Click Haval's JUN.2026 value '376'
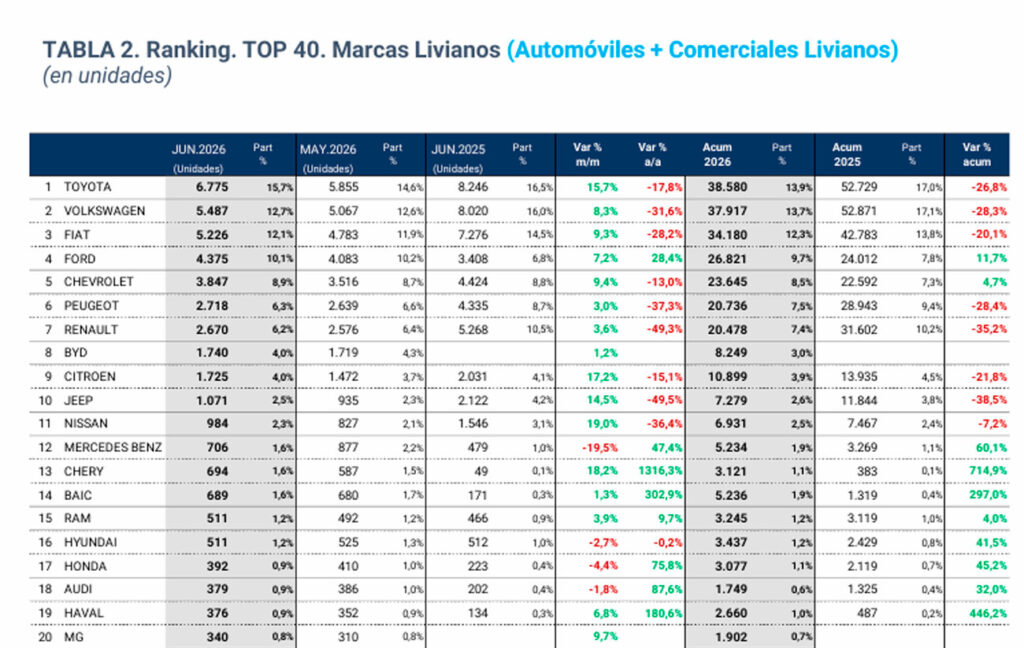Image resolution: width=1024 pixels, height=648 pixels. pyautogui.click(x=217, y=613)
